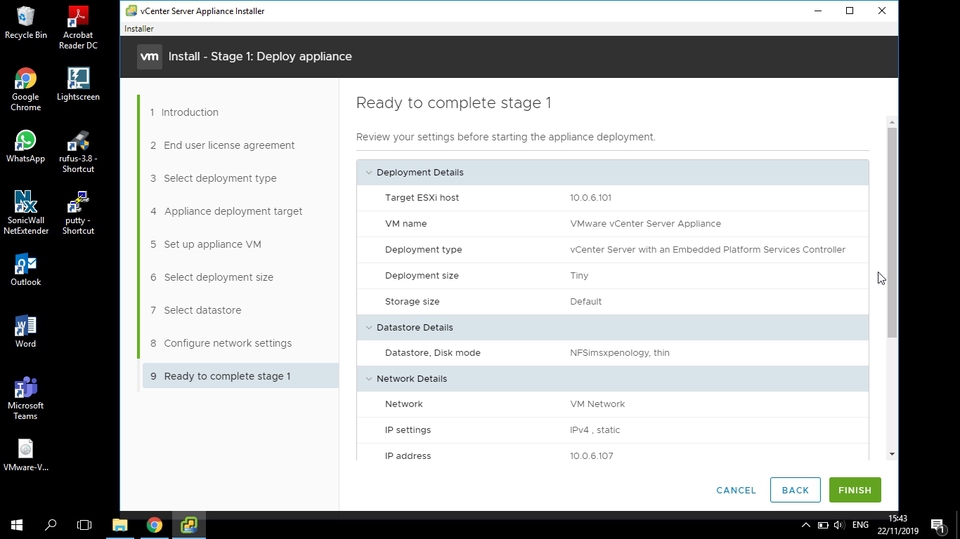This screenshot has height=539, width=960.
Task: Click the vertical scrollbar thumb
Action: 892,232
